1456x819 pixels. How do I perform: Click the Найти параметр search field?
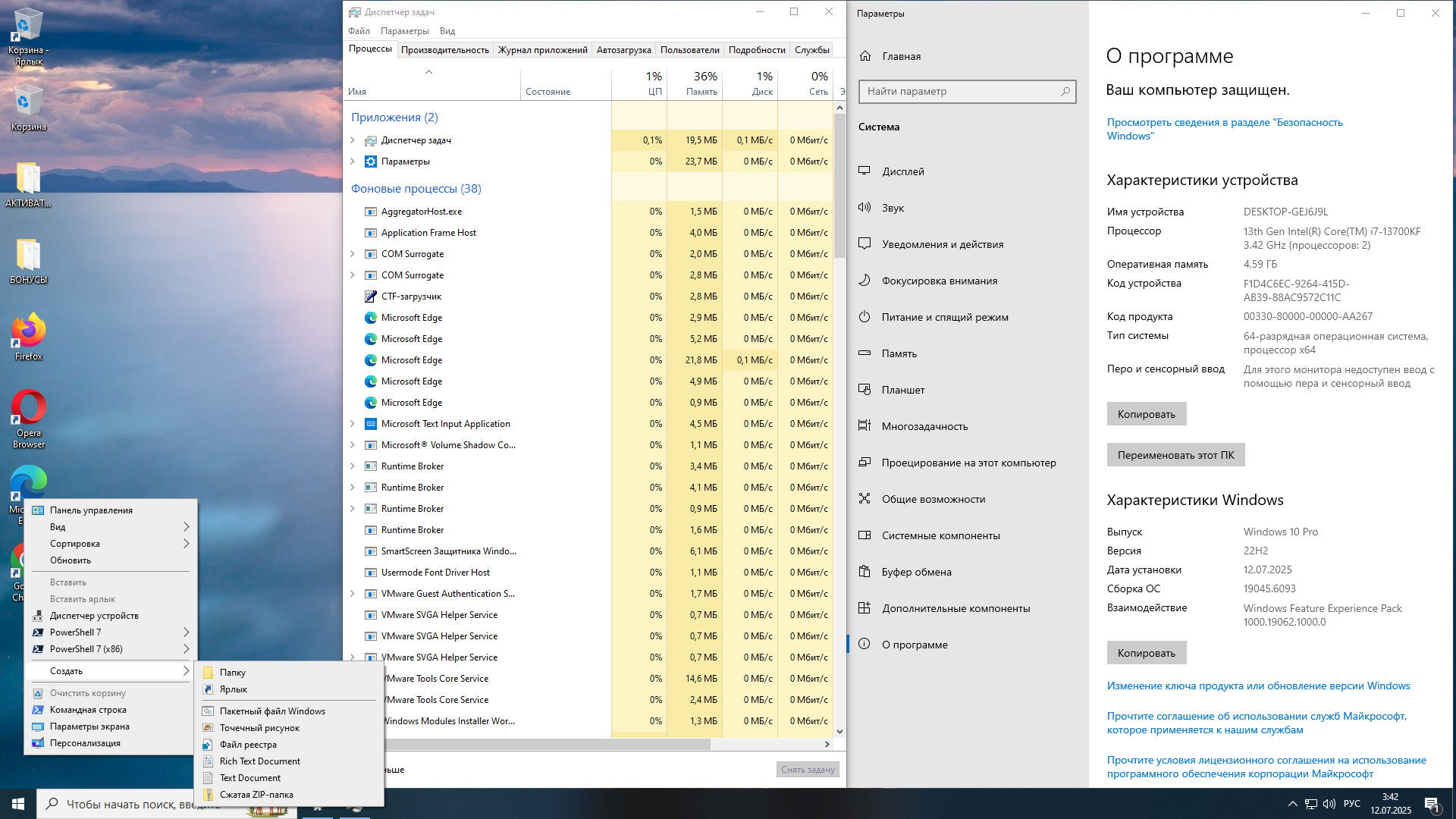[967, 92]
